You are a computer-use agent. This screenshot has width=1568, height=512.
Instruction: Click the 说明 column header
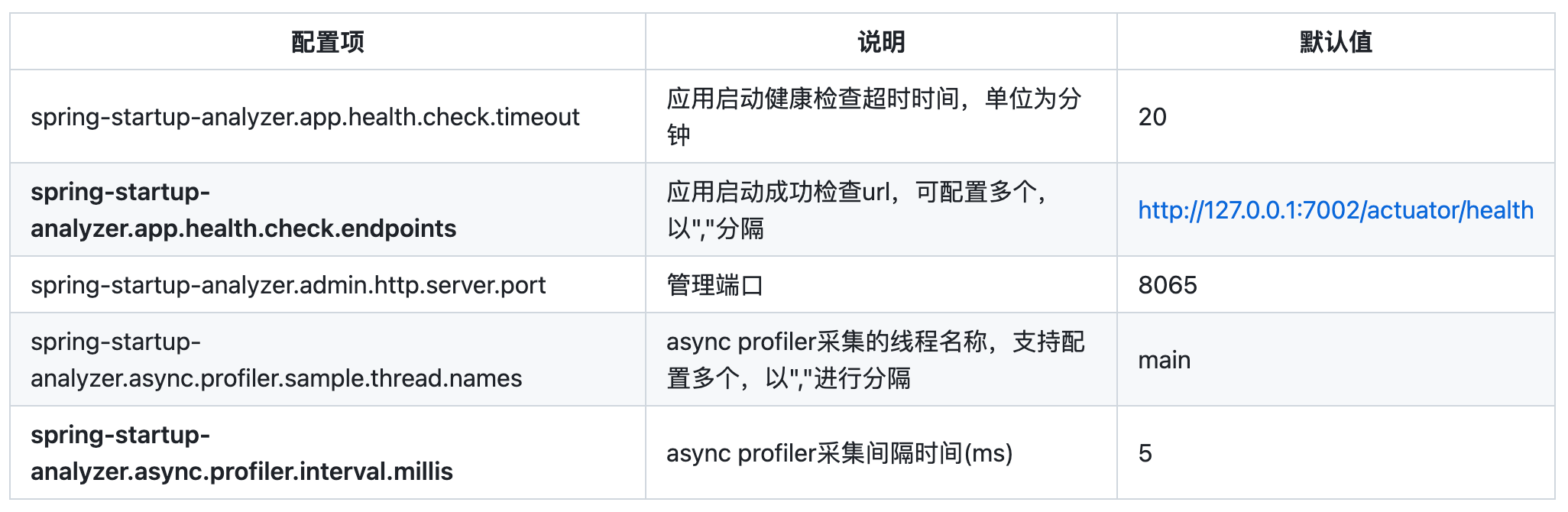[881, 42]
